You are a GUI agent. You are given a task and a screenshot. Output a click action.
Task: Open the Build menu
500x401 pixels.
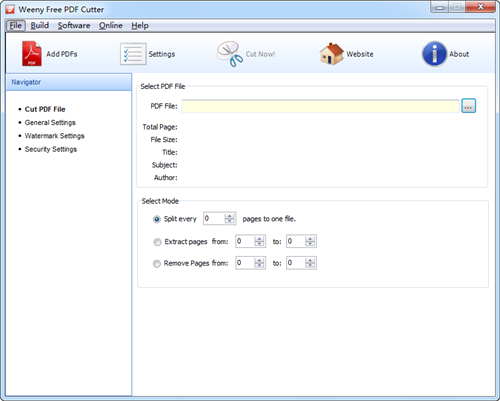pyautogui.click(x=40, y=26)
